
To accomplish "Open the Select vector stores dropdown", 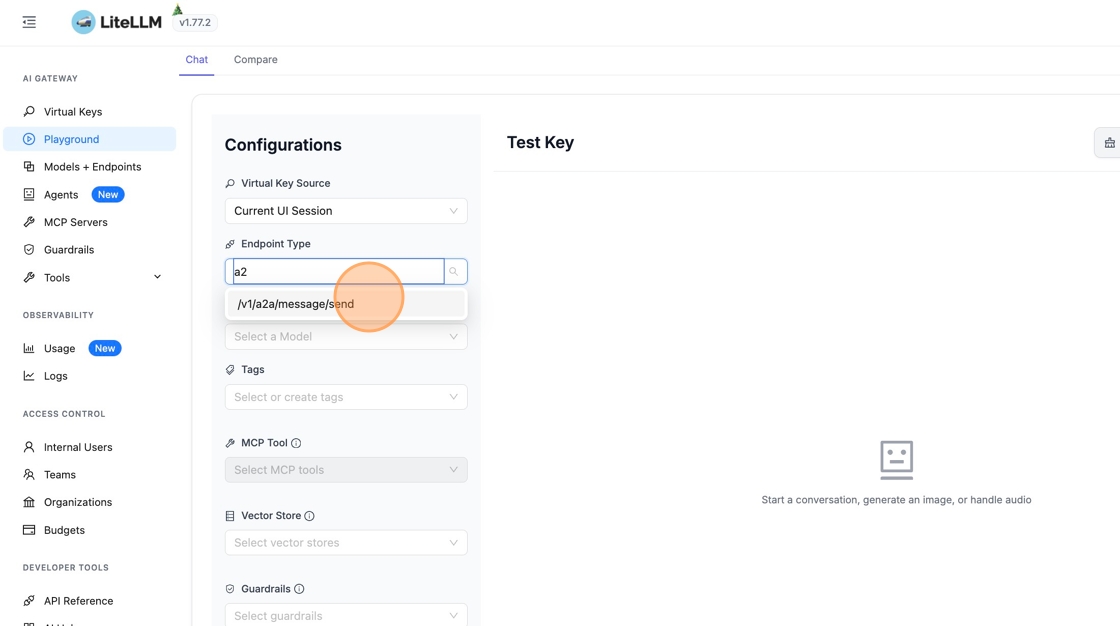I will 346,543.
